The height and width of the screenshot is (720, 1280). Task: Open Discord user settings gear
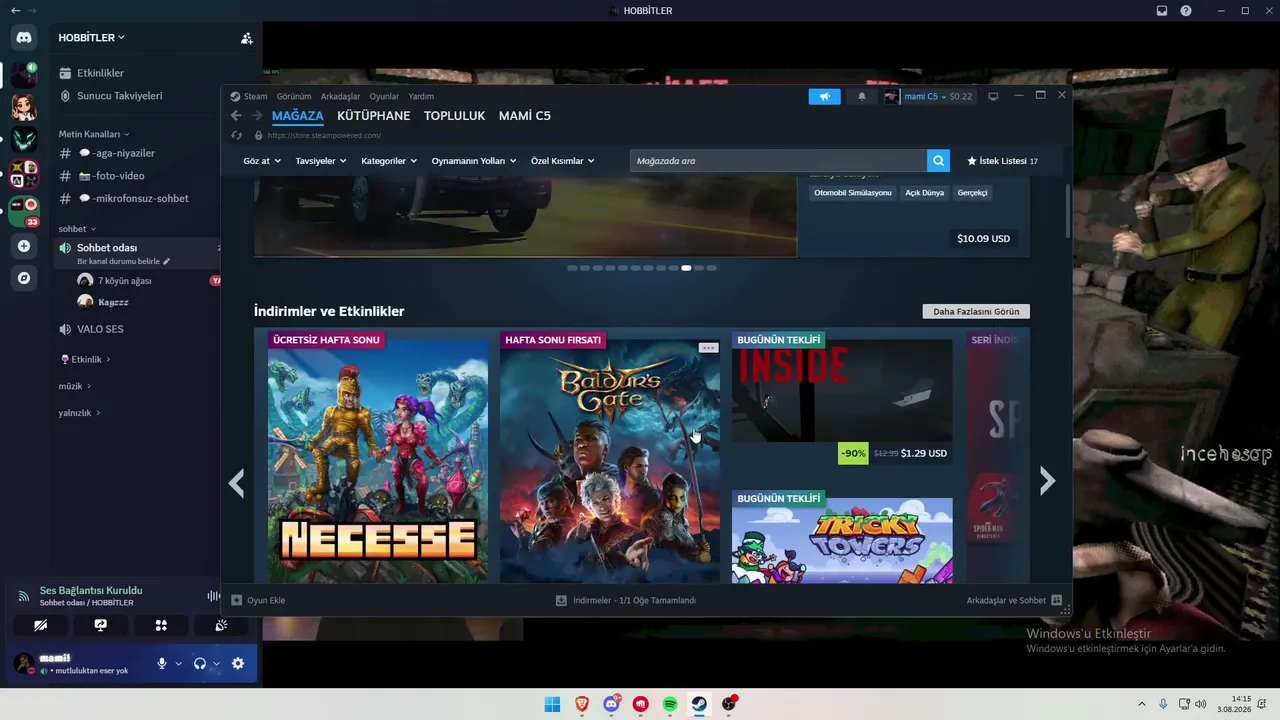(x=238, y=663)
